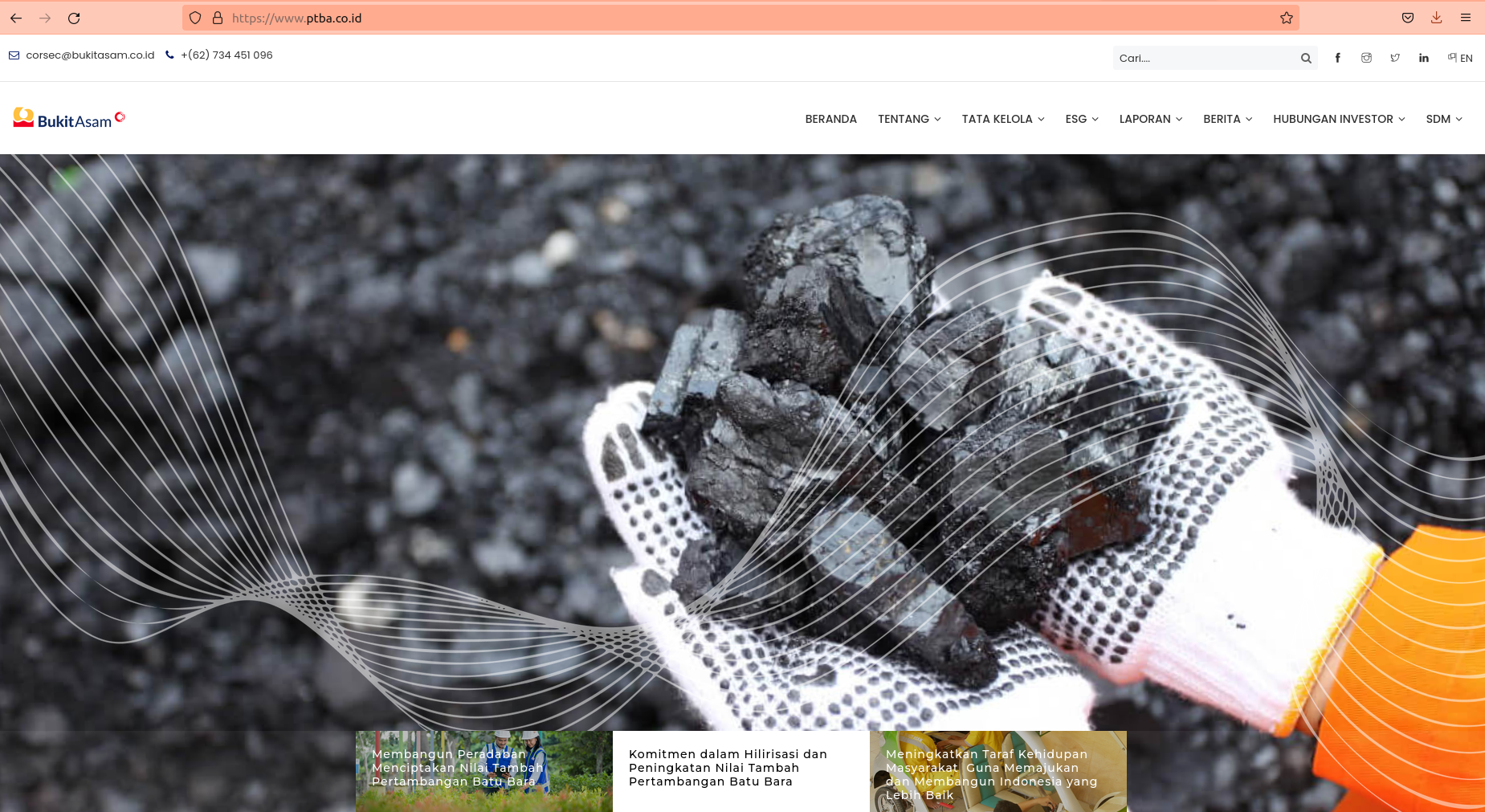Click the email envelope icon
Image resolution: width=1485 pixels, height=812 pixels.
(x=14, y=55)
